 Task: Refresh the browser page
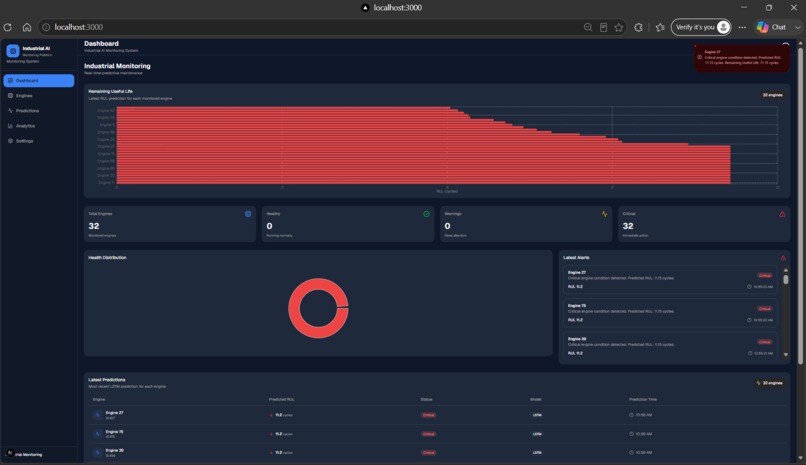(x=8, y=27)
